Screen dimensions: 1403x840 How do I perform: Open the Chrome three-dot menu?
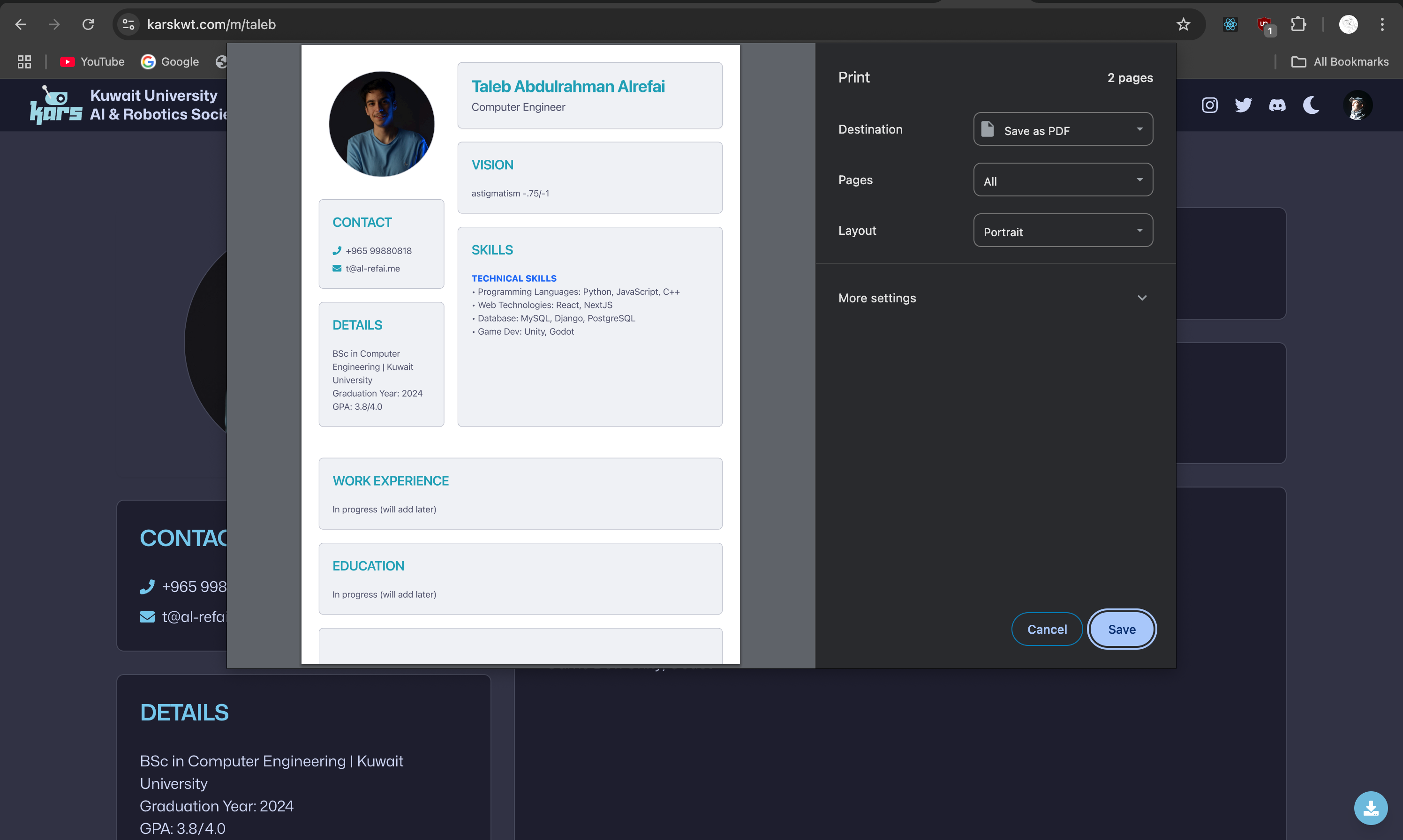pyautogui.click(x=1382, y=24)
